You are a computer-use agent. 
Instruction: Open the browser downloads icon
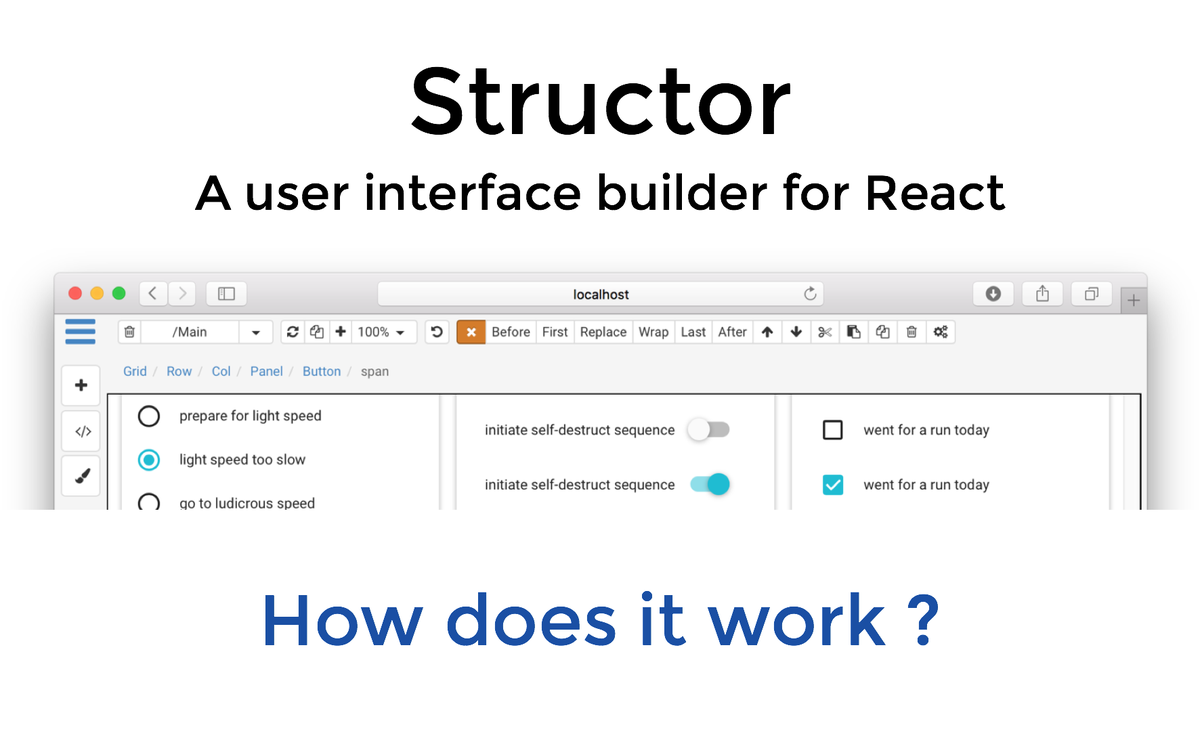pyautogui.click(x=993, y=294)
